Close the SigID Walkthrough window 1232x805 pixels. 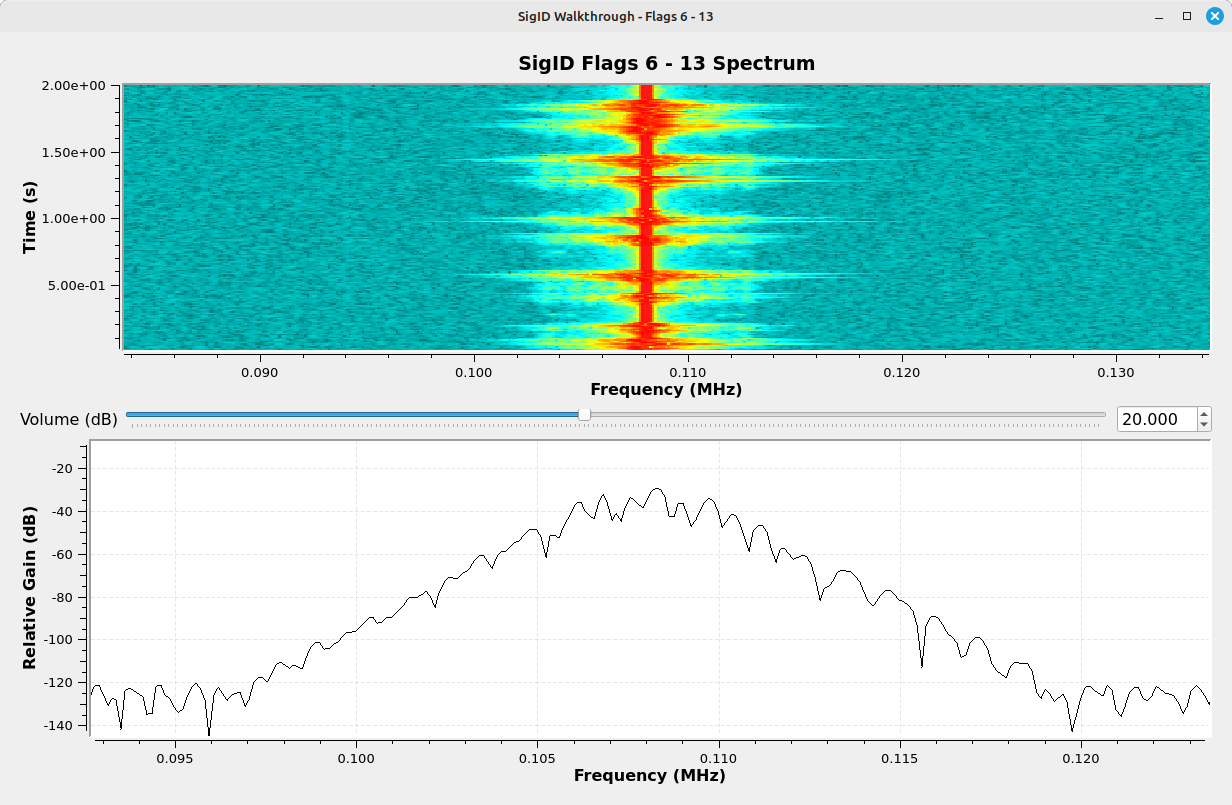pos(1214,16)
